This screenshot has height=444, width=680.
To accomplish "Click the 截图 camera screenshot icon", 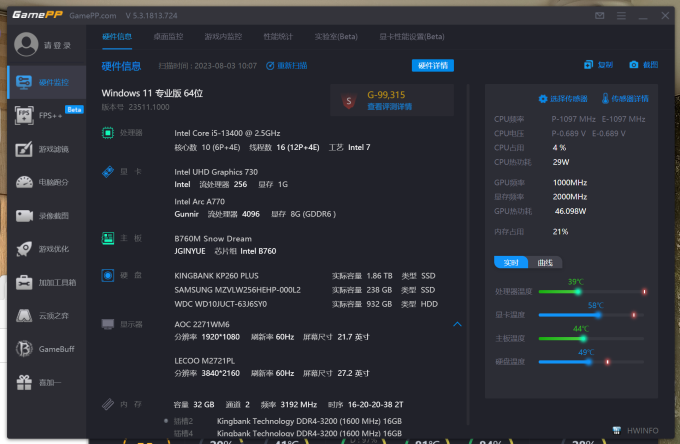I will click(634, 65).
